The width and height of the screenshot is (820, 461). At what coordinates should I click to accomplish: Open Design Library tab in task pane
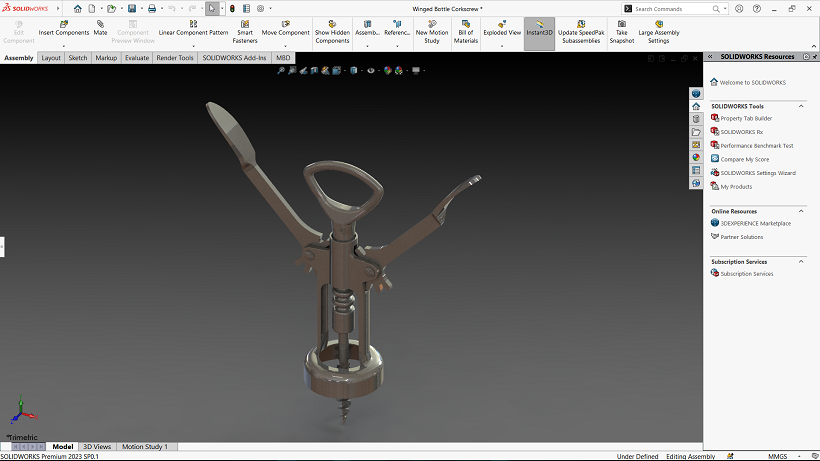point(696,119)
